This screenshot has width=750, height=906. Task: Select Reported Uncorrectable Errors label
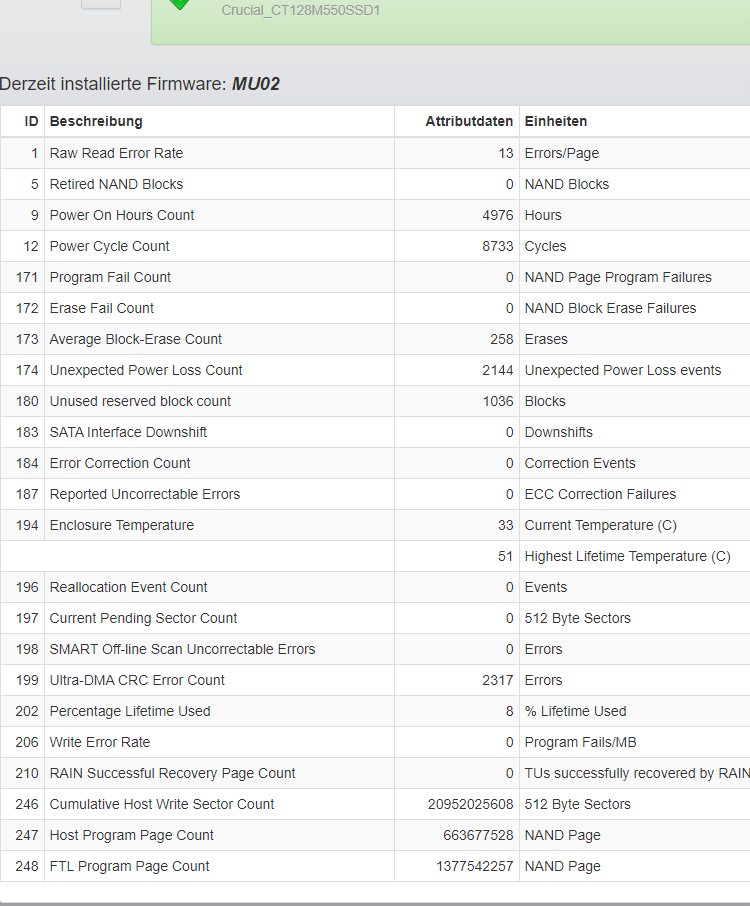(x=145, y=495)
